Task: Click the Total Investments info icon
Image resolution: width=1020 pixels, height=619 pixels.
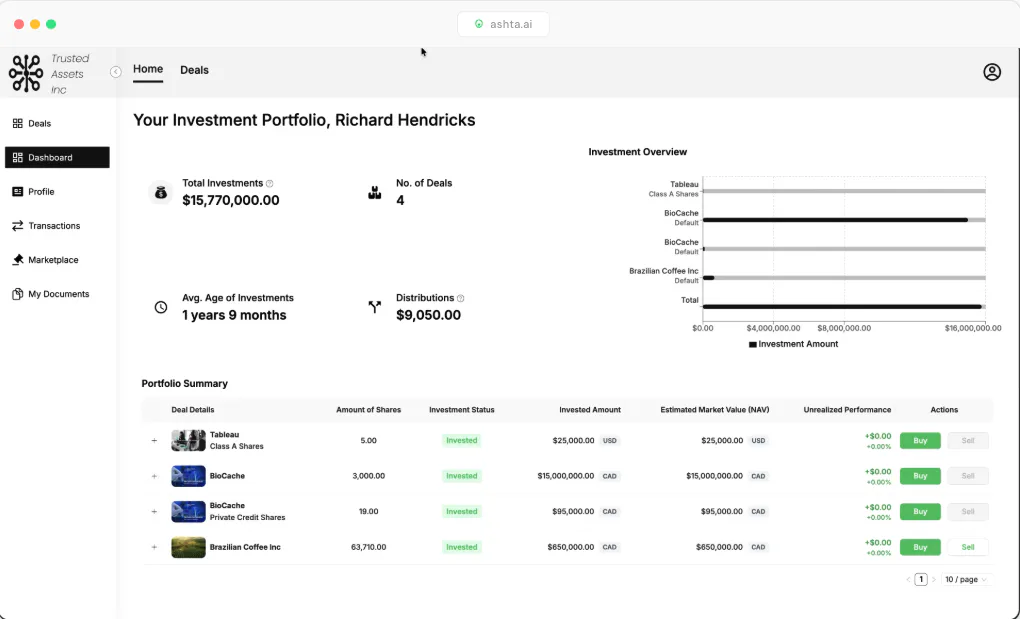Action: [x=269, y=183]
